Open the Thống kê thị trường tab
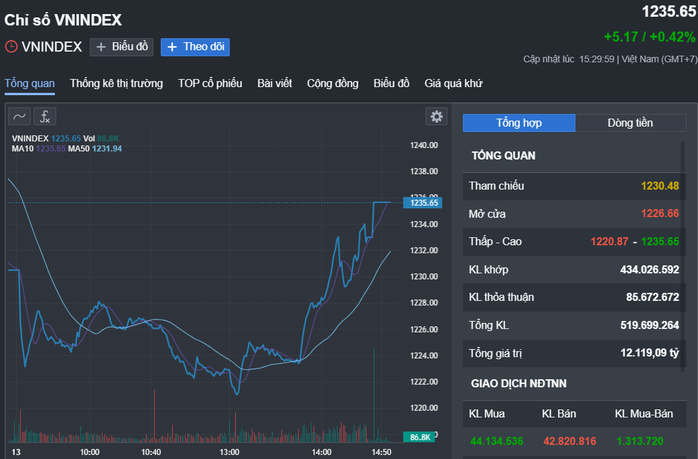The height and width of the screenshot is (459, 698). point(116,83)
